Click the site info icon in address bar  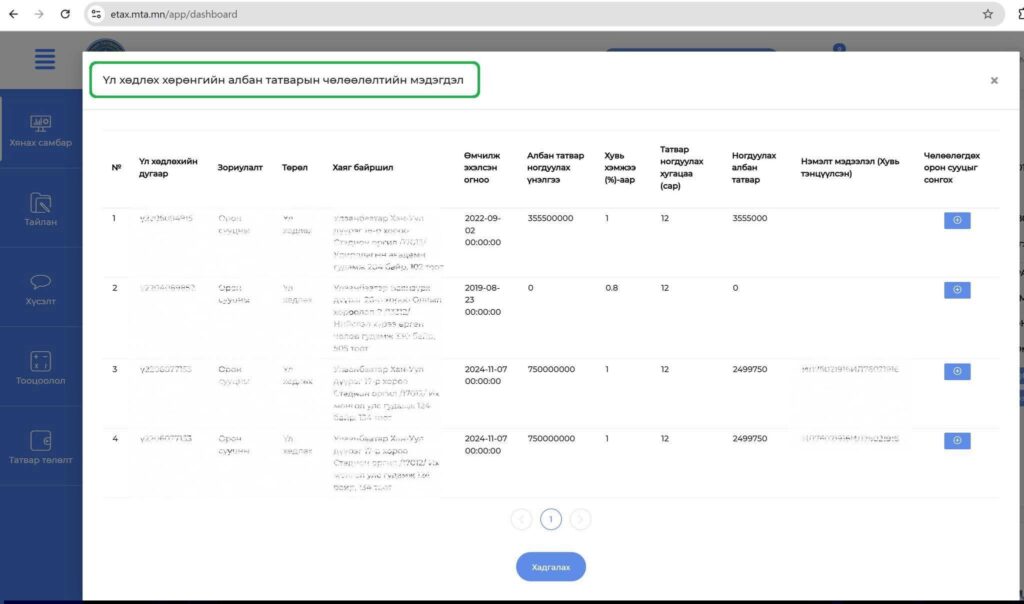click(x=97, y=15)
